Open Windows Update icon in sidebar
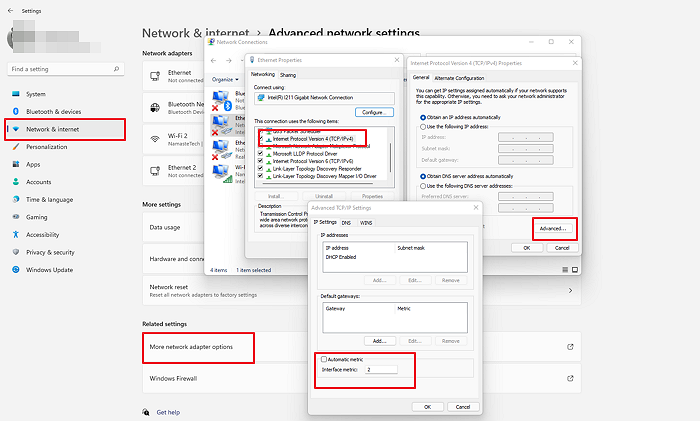 coord(16,270)
